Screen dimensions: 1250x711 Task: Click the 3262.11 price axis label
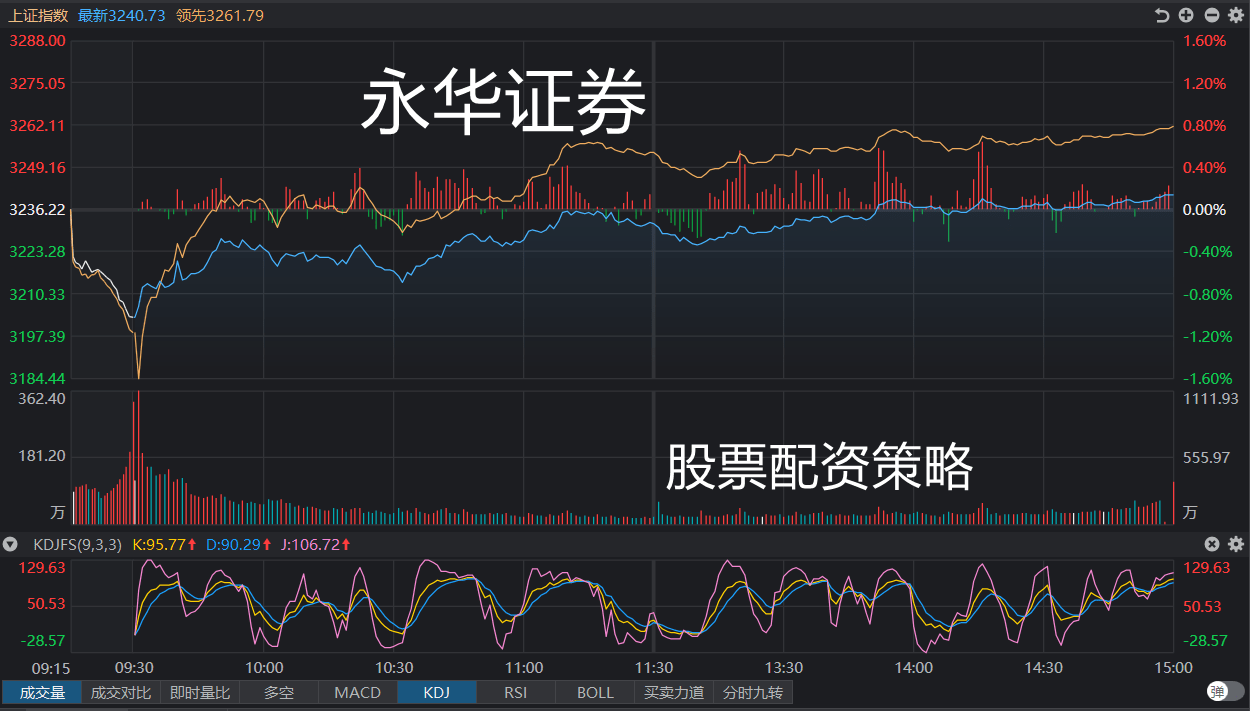[37, 126]
